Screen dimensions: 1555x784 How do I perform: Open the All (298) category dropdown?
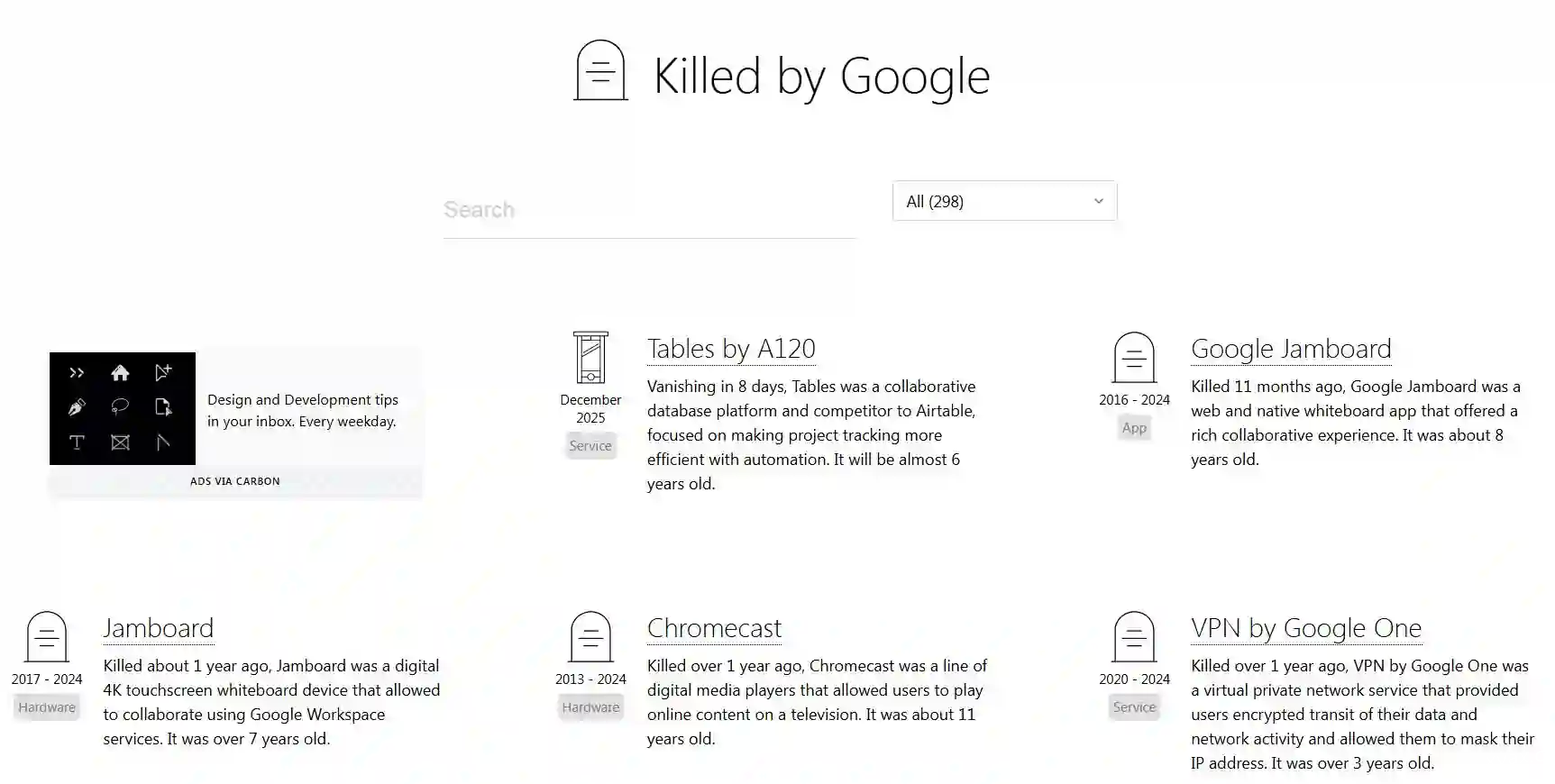1003,201
